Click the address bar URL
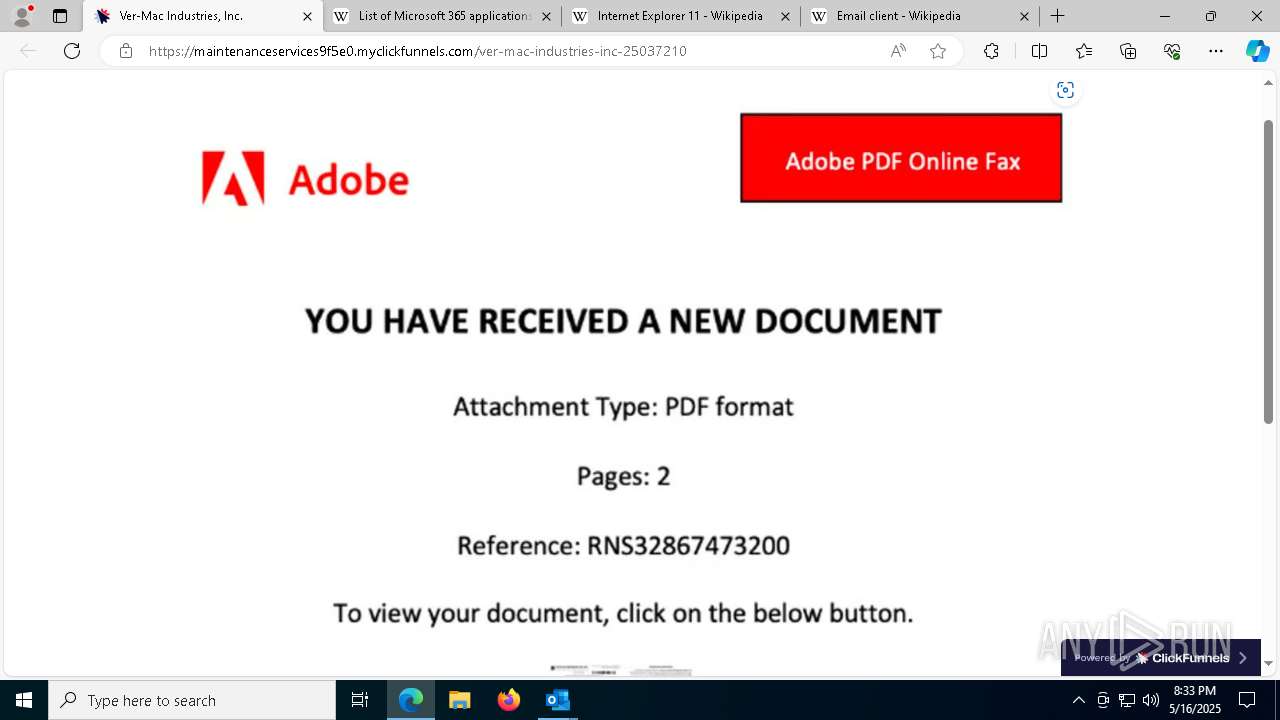 pyautogui.click(x=418, y=51)
